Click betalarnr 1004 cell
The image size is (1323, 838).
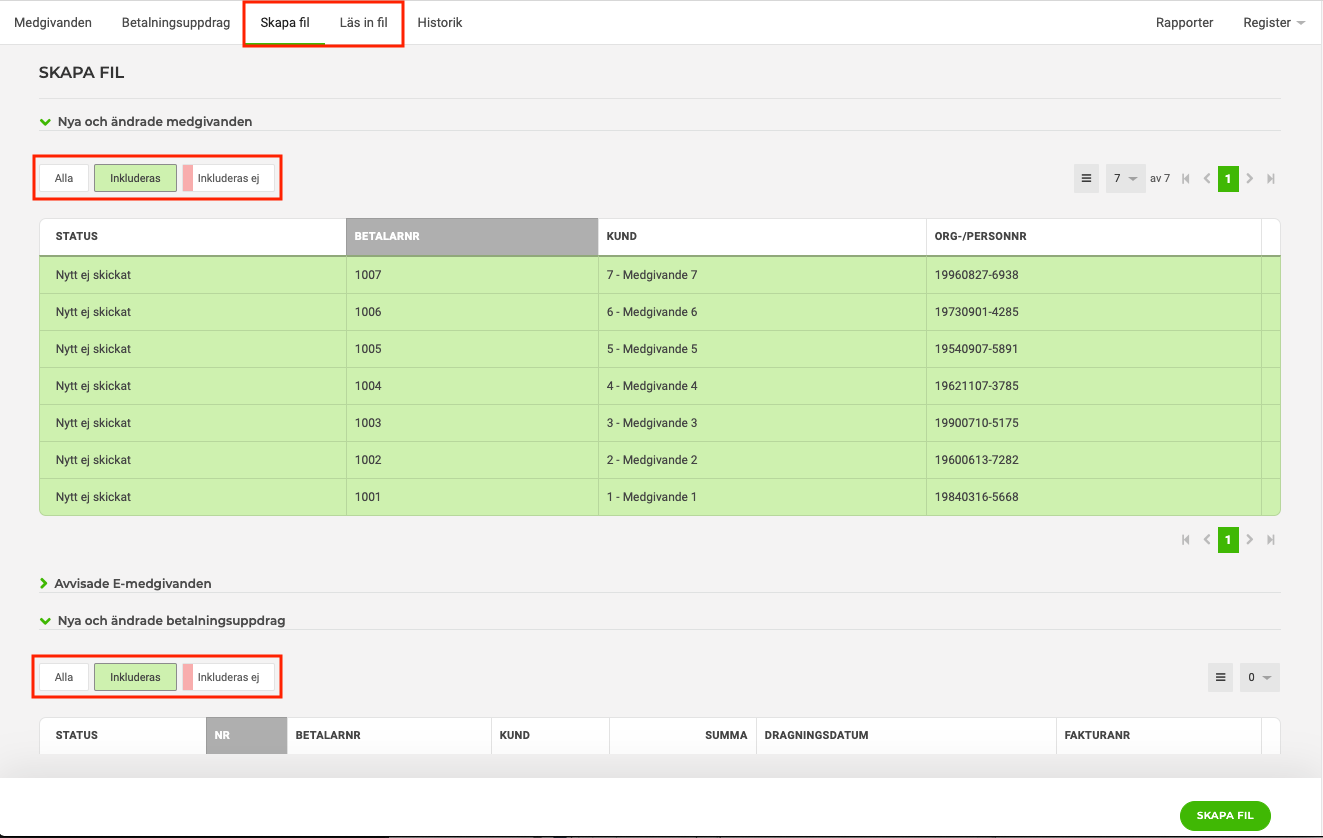(472, 386)
